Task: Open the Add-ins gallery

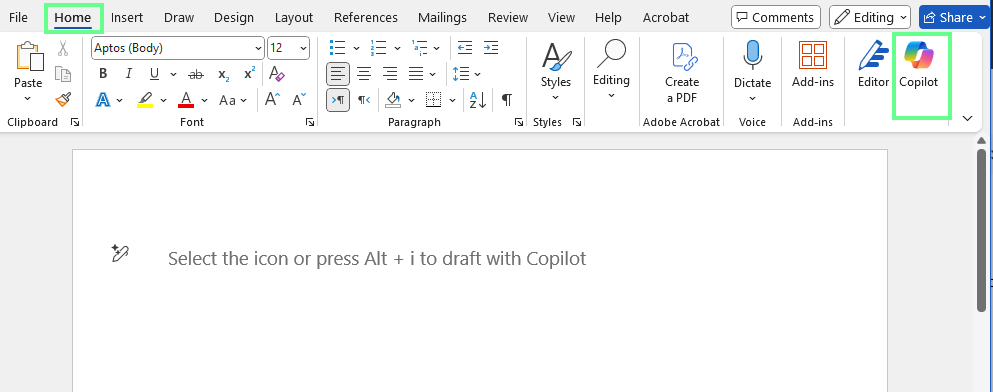Action: tap(813, 55)
